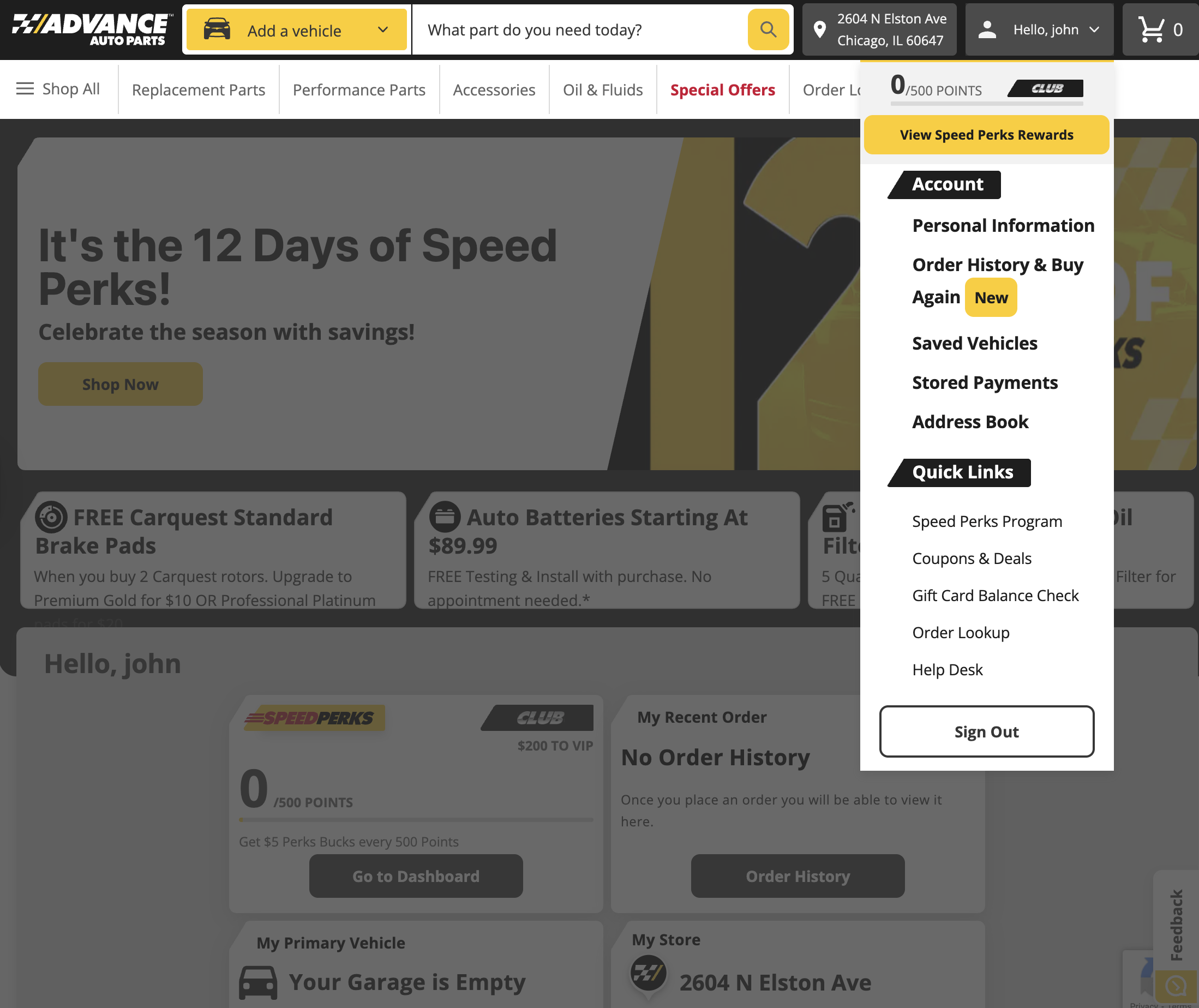Click the Shop Now button
The image size is (1199, 1008).
120,384
